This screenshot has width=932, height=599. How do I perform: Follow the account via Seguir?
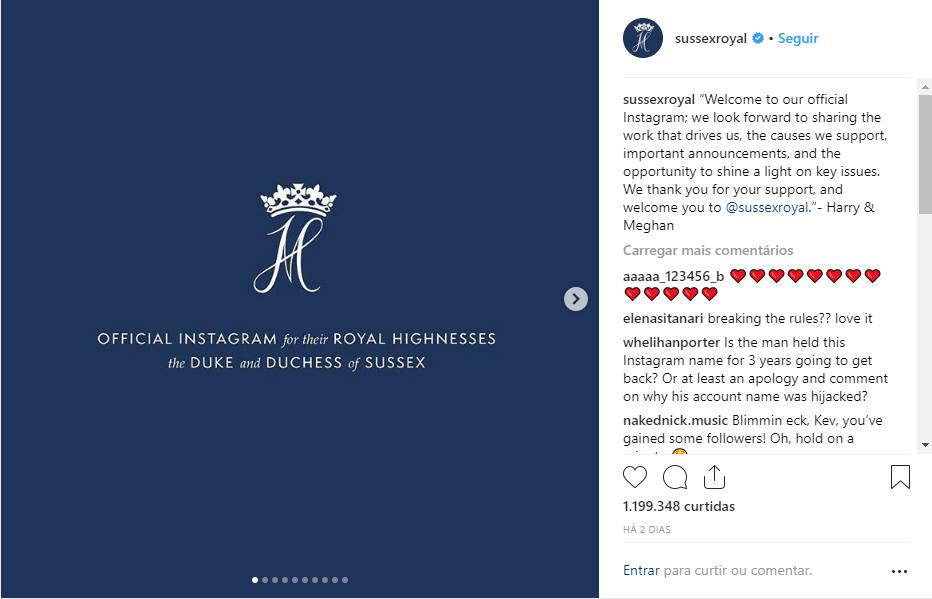(798, 39)
